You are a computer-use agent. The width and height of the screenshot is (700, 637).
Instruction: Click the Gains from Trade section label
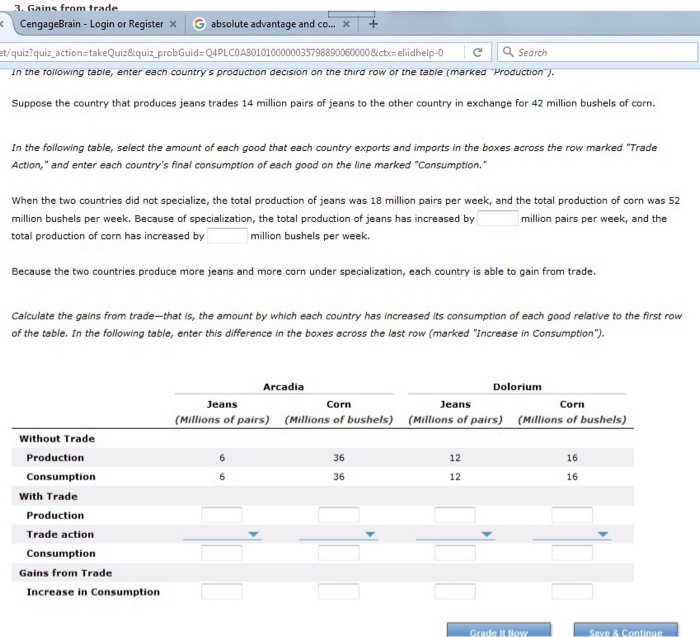click(66, 573)
